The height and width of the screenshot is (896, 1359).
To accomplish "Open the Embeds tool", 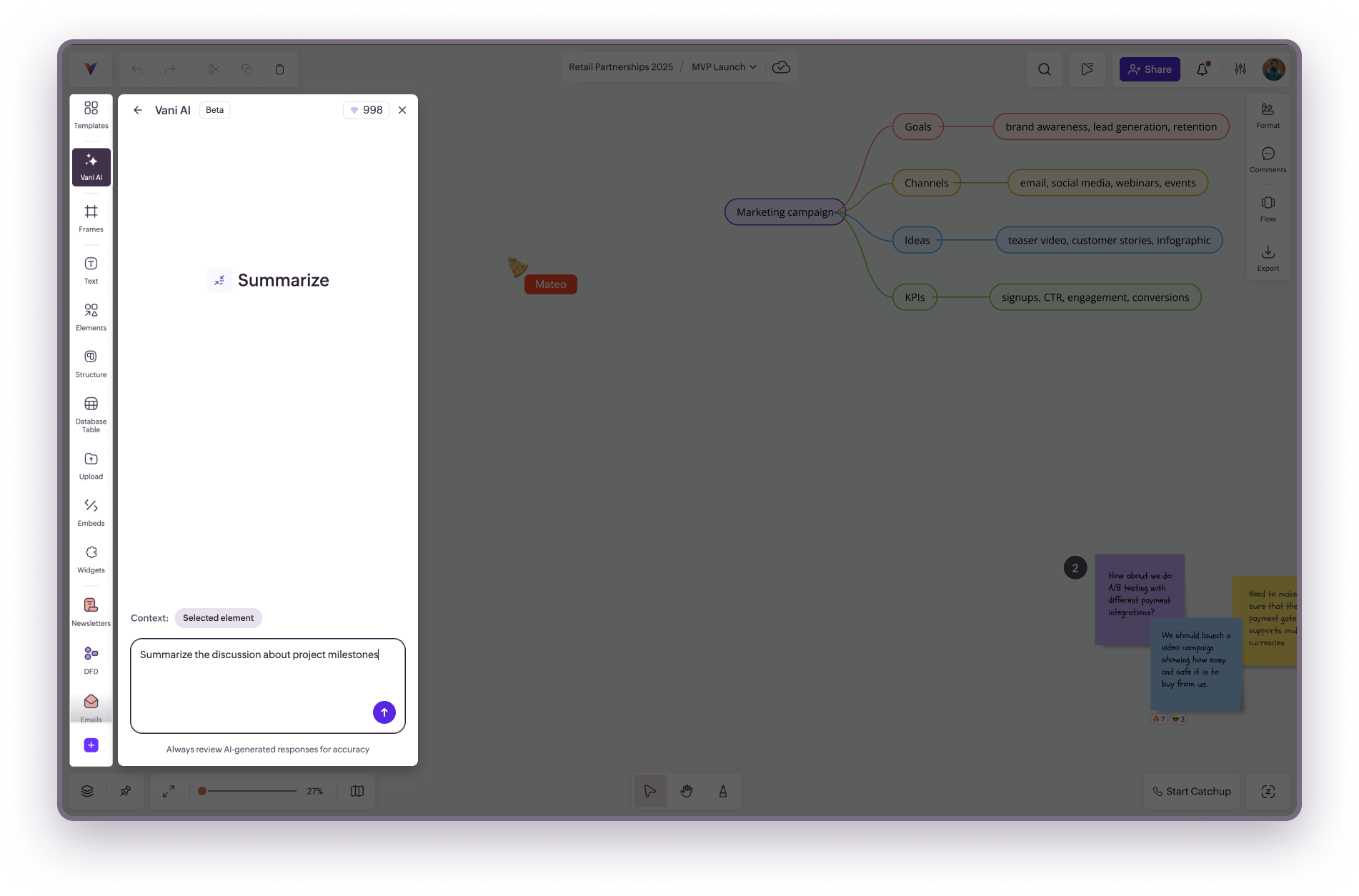I will (x=91, y=513).
